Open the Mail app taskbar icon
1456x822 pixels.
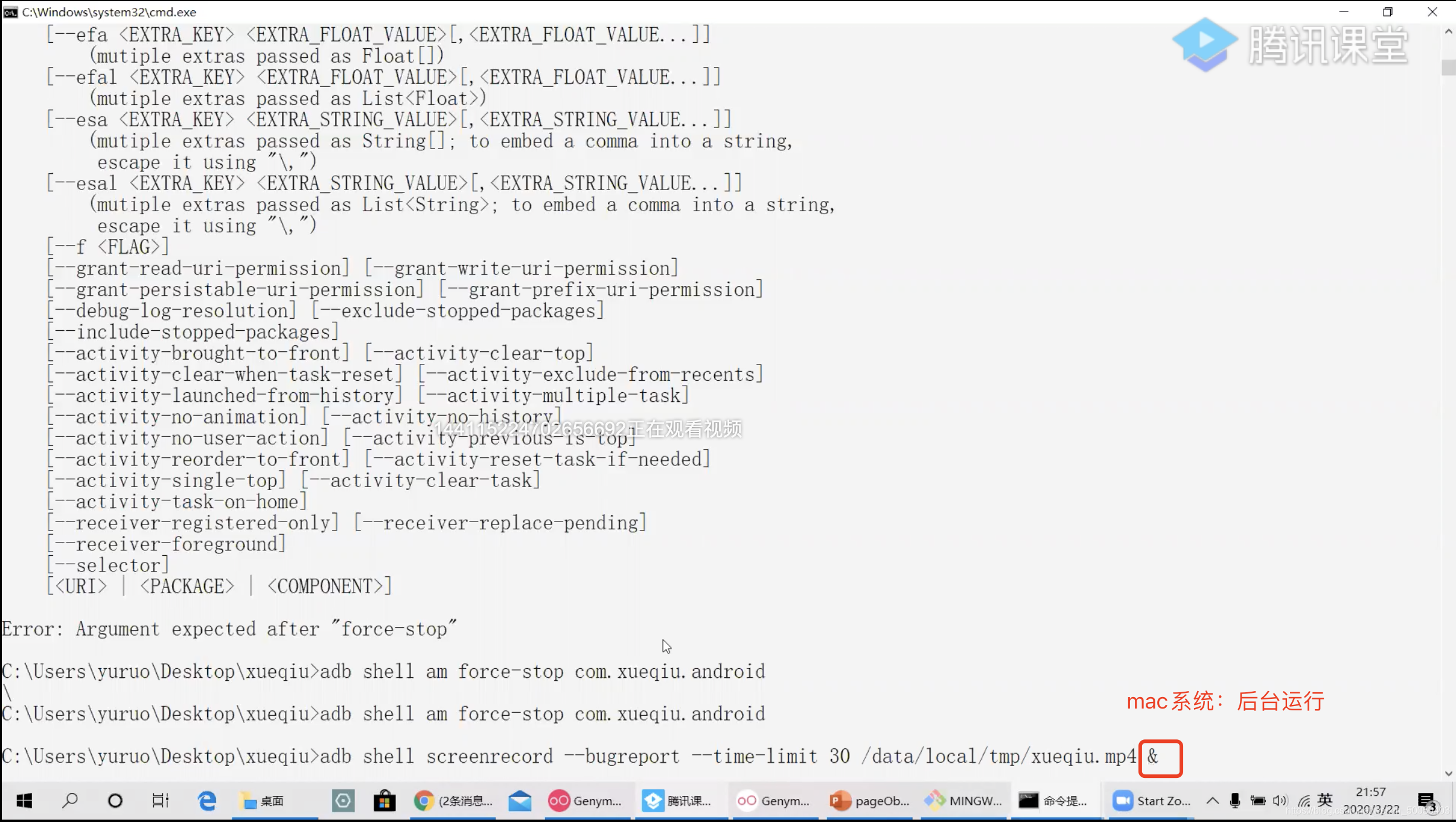(x=519, y=801)
